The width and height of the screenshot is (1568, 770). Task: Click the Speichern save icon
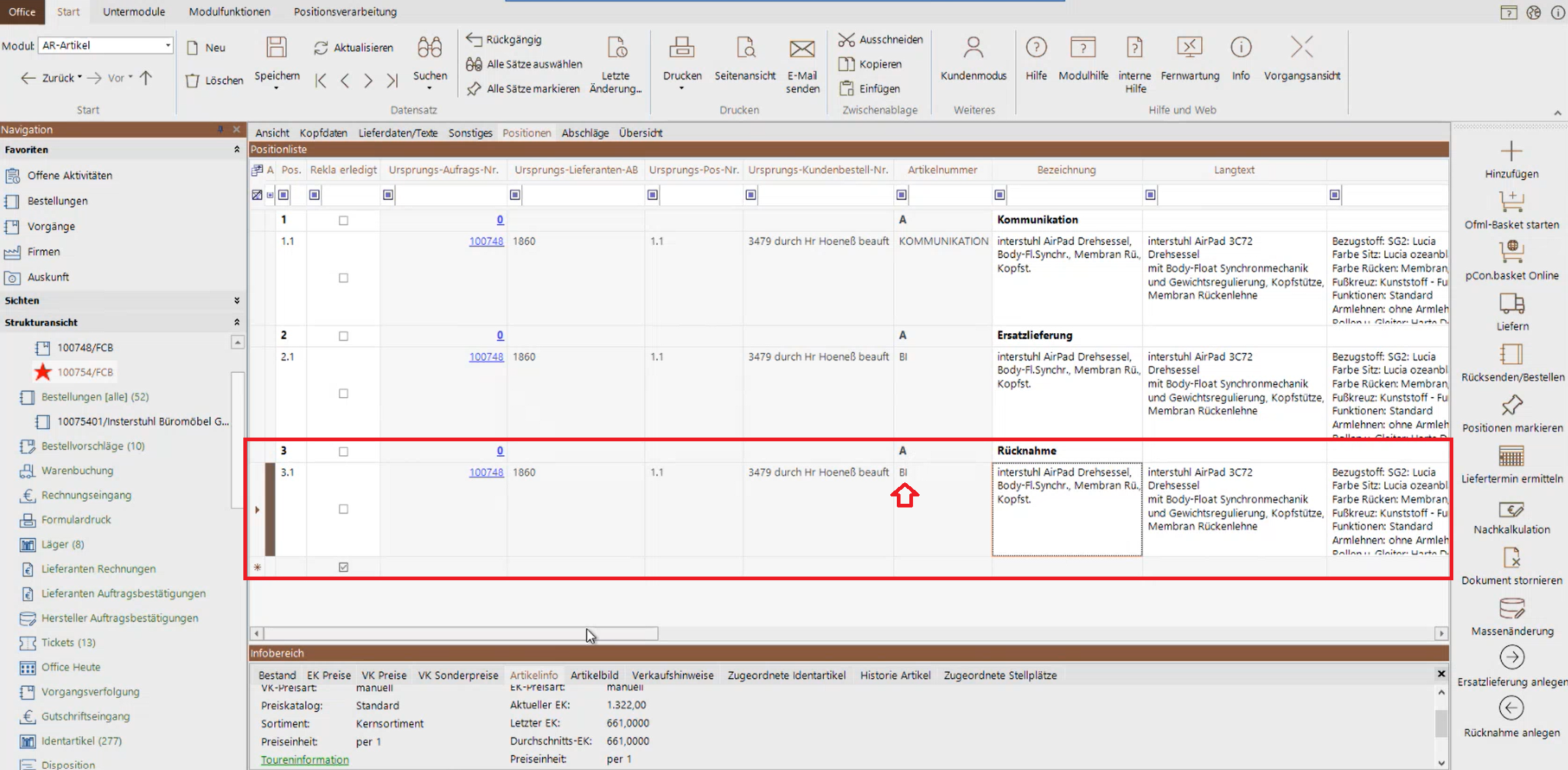(276, 48)
